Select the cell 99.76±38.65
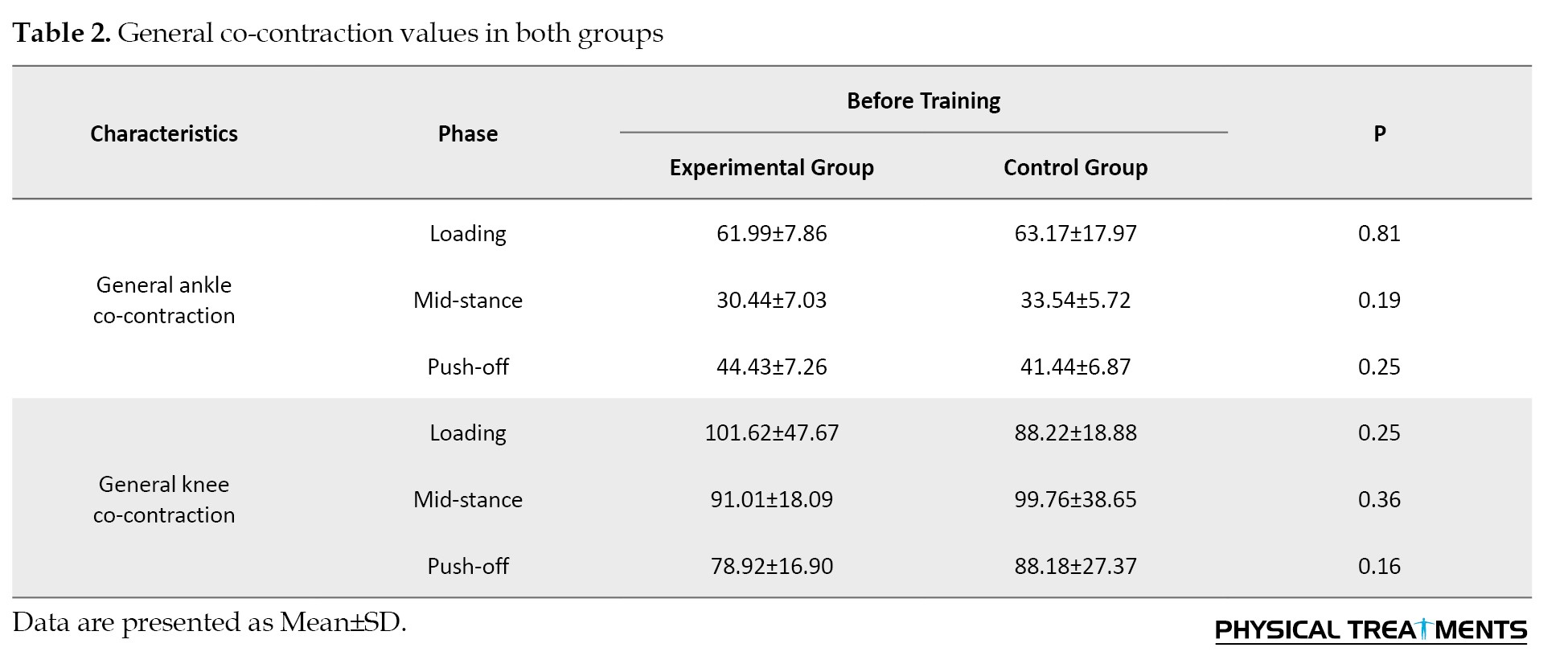 pos(1075,499)
